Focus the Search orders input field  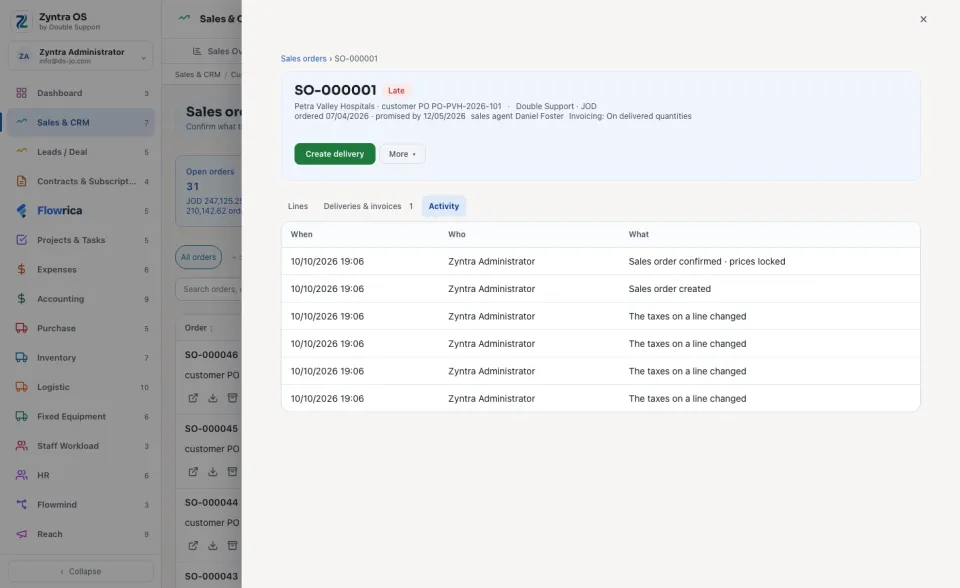209,289
